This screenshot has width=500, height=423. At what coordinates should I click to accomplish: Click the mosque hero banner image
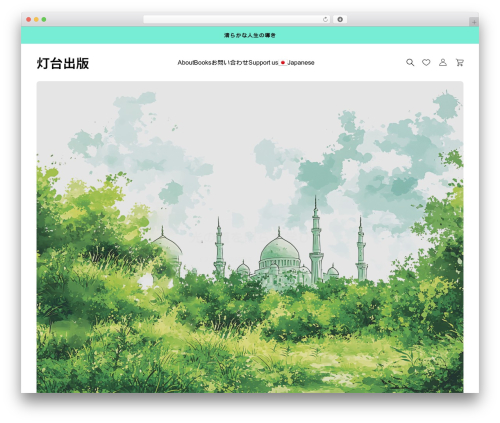point(250,237)
